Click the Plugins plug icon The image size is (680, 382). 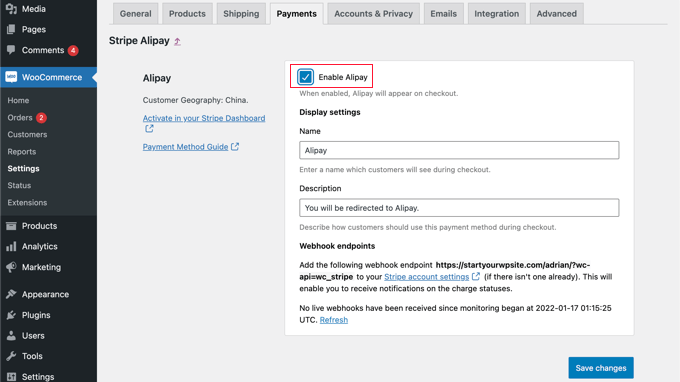point(11,315)
